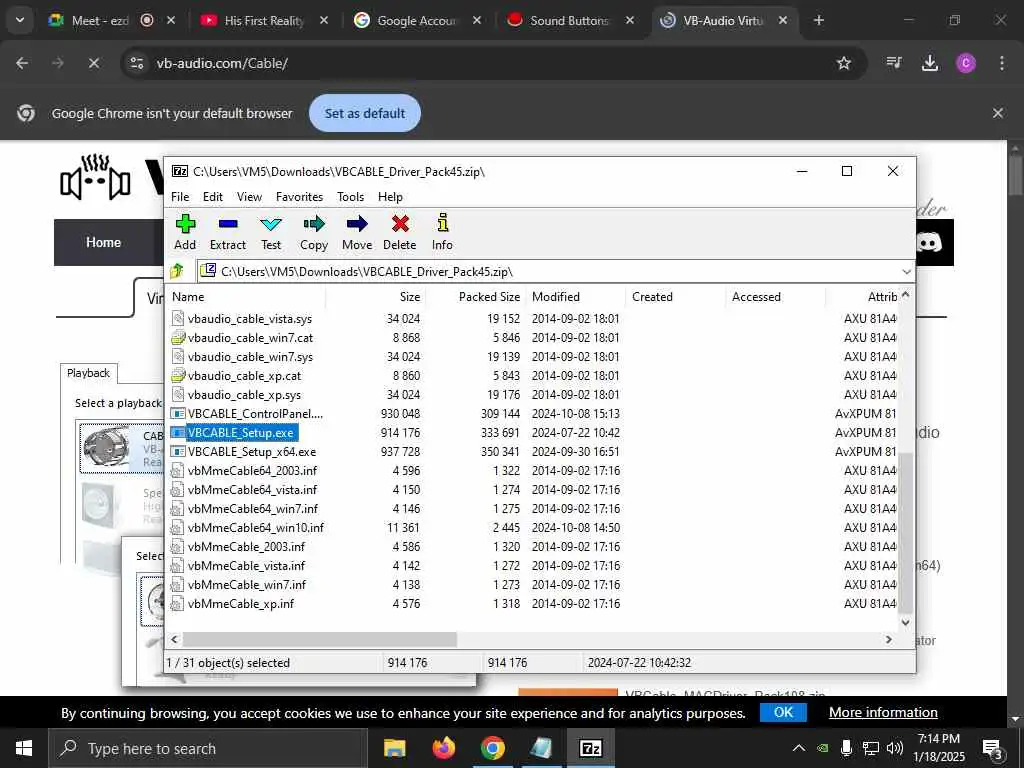Select vbaudio_cable_xp.sys file

point(244,394)
